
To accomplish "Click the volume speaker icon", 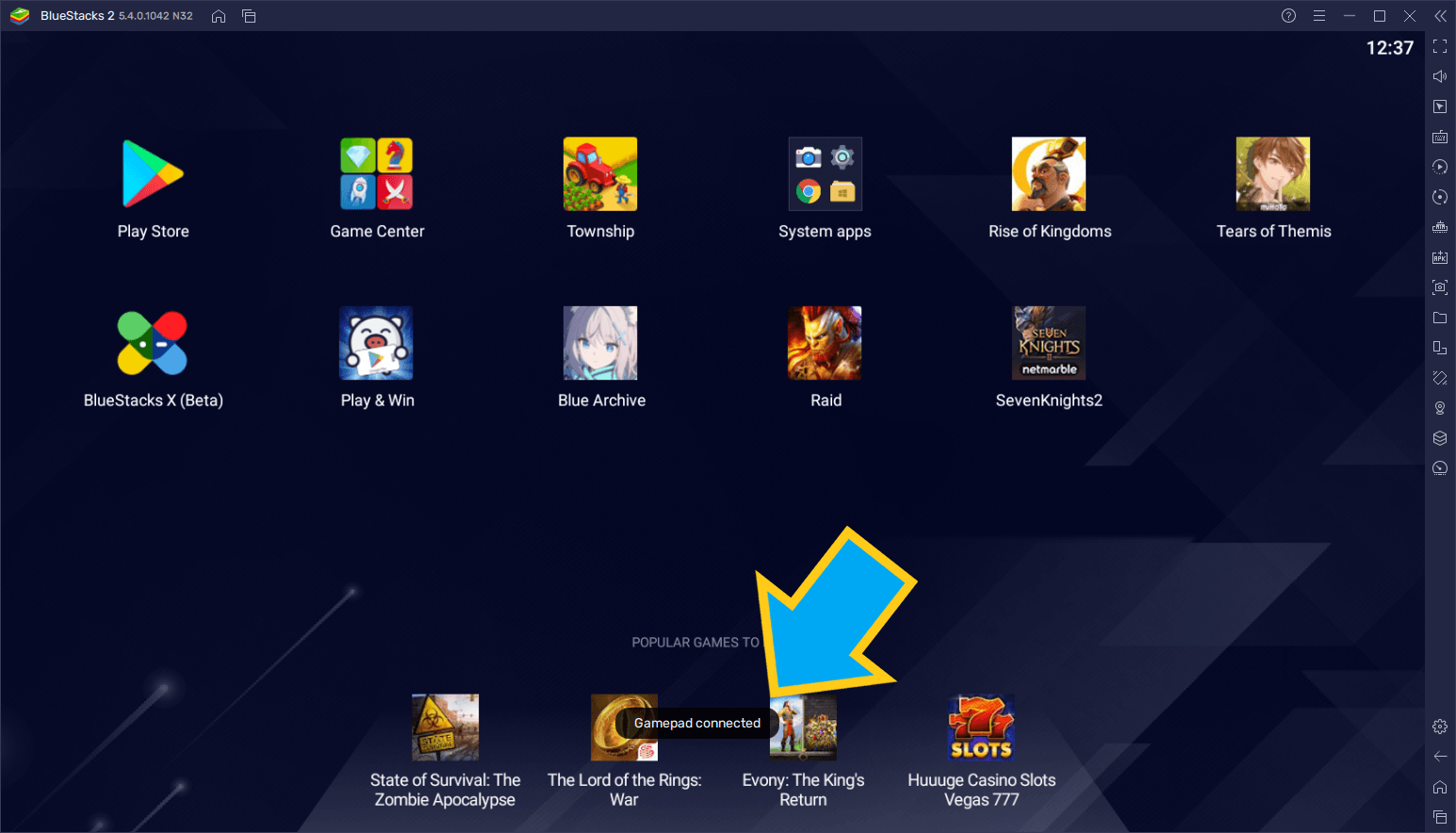I will coord(1440,76).
